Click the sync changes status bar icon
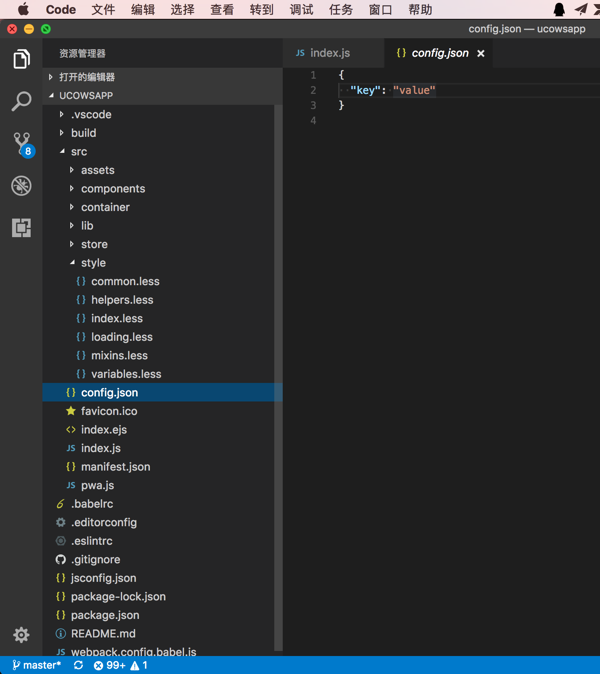Viewport: 600px width, 674px height. coord(78,665)
